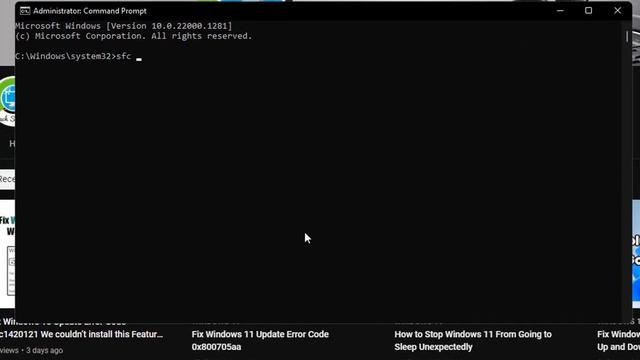640x360 pixels.
Task: Click the Command Prompt title bar icon
Action: click(25, 11)
